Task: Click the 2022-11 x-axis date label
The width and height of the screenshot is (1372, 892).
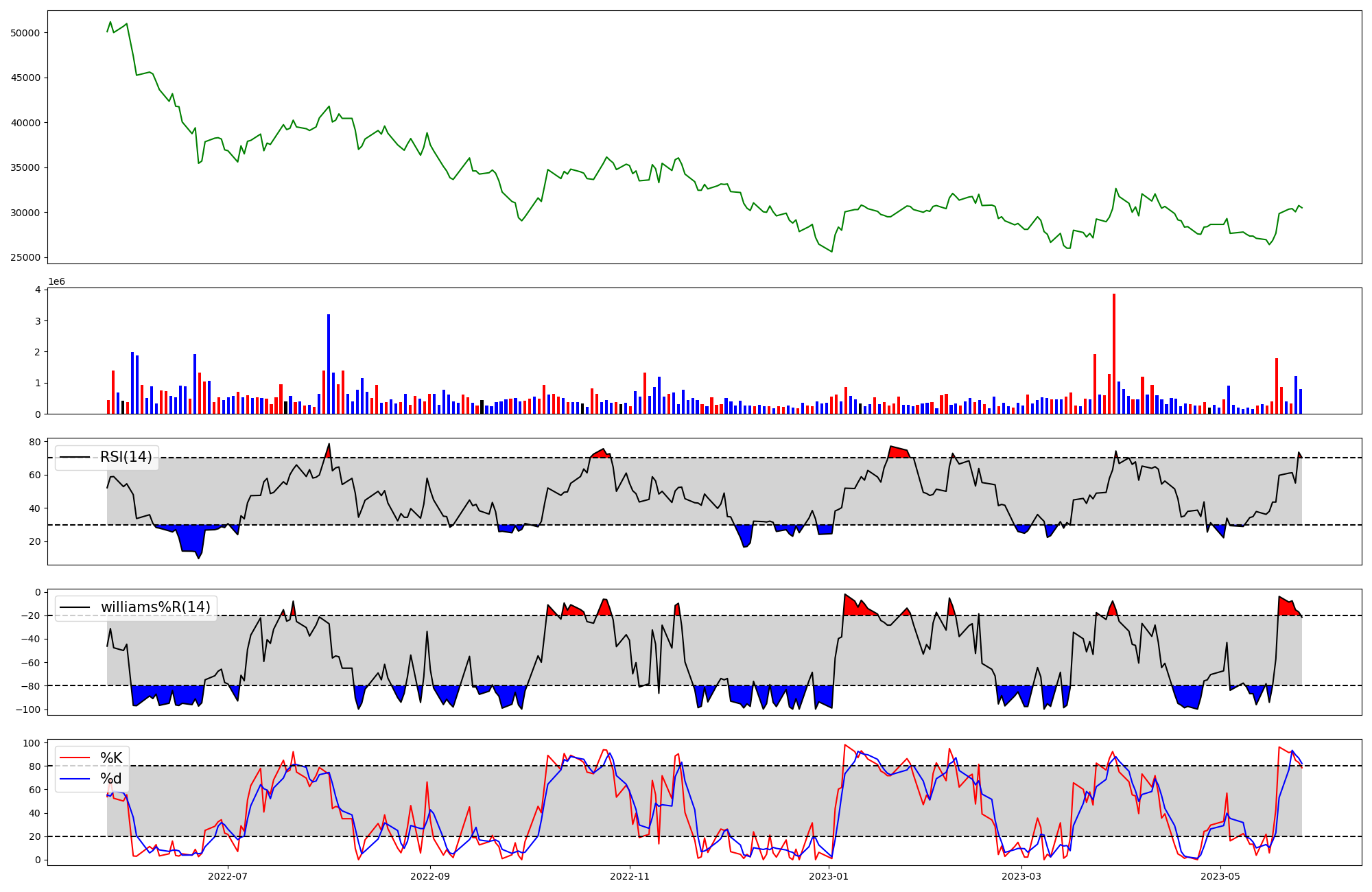Action: [630, 876]
